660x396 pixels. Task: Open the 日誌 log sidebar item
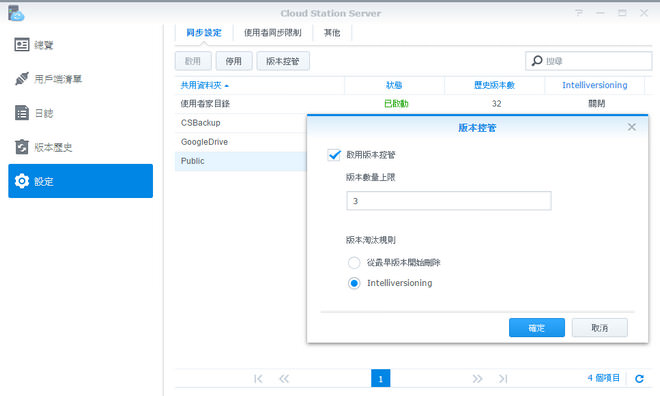pyautogui.click(x=80, y=113)
